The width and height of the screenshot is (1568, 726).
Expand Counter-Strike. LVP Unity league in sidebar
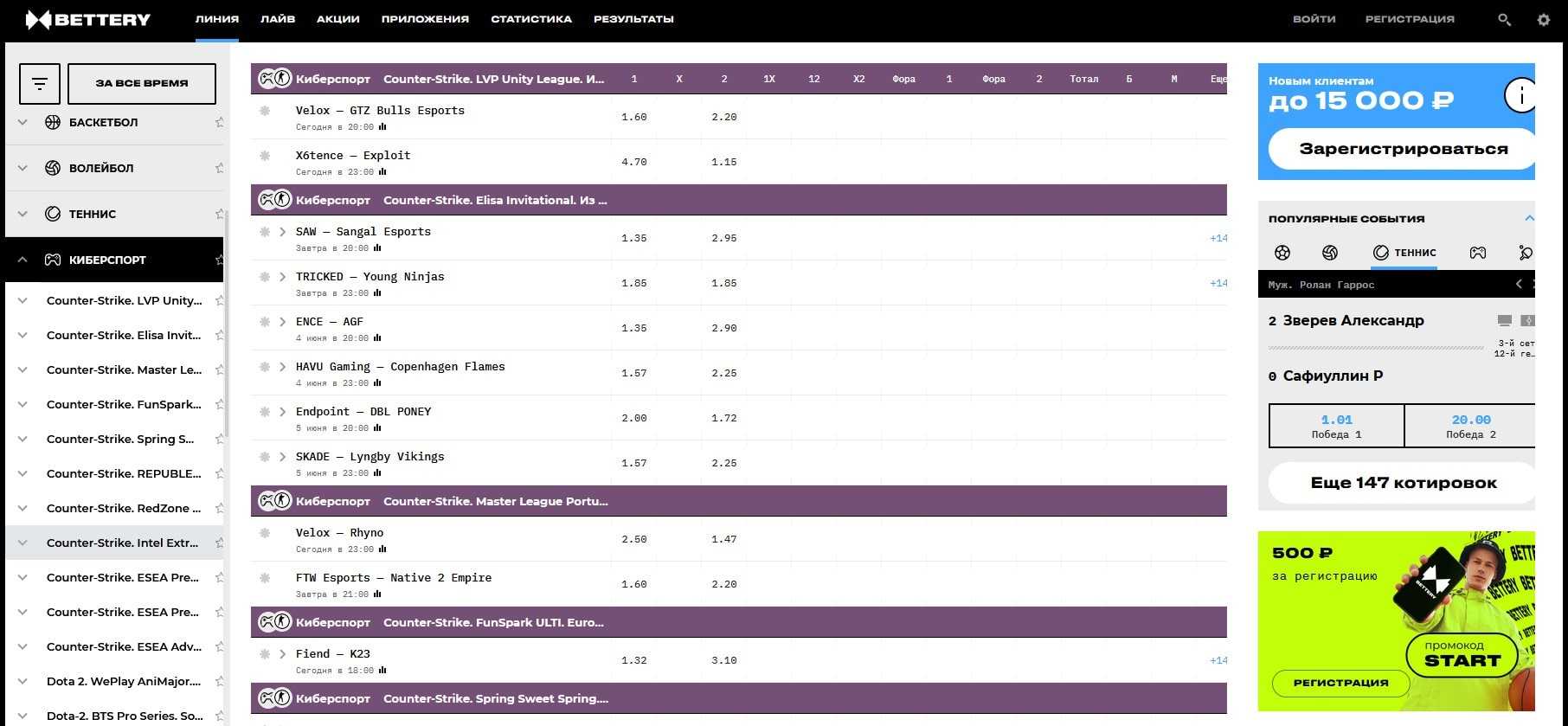pyautogui.click(x=23, y=300)
